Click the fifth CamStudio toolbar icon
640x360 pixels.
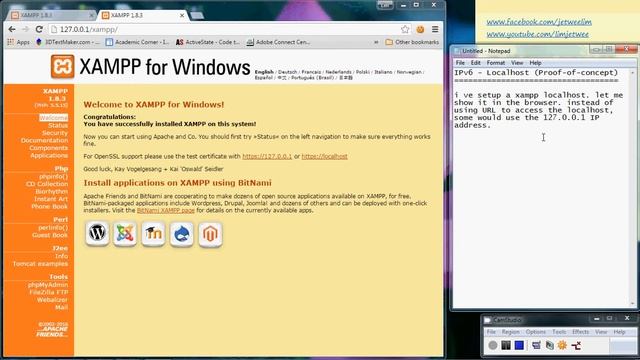(x=549, y=345)
